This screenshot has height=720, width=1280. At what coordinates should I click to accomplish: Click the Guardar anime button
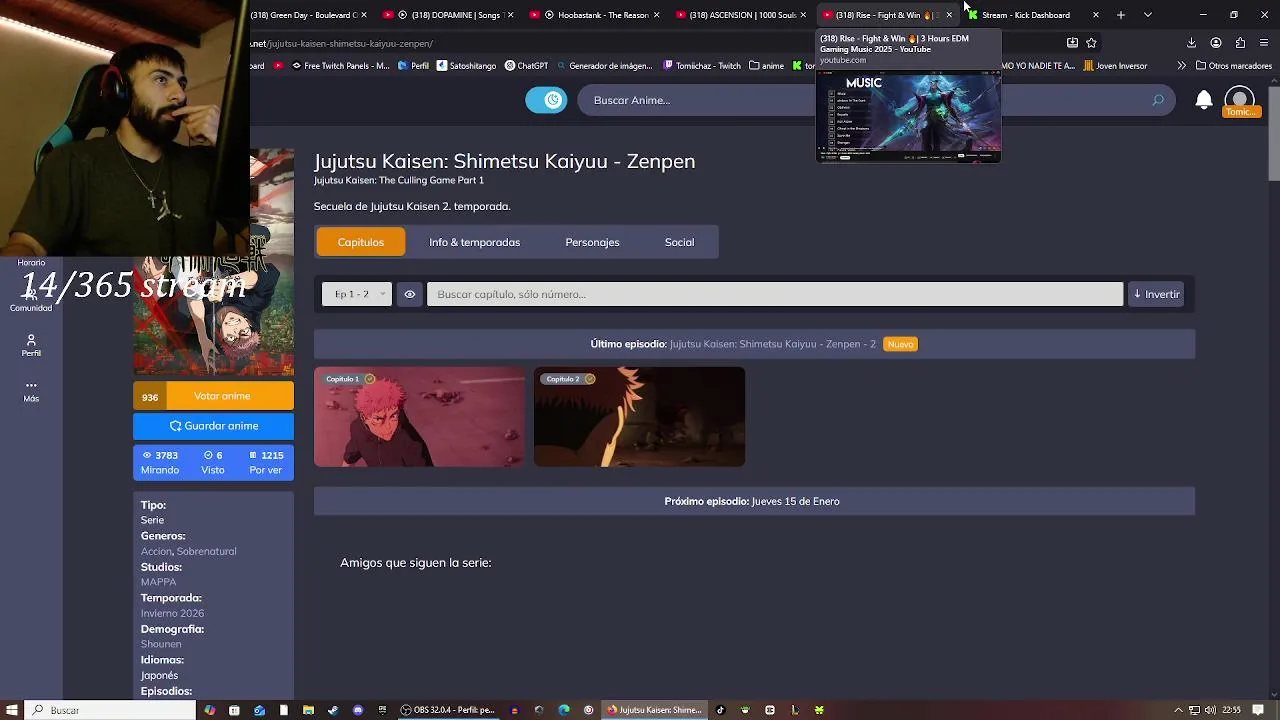(x=213, y=426)
